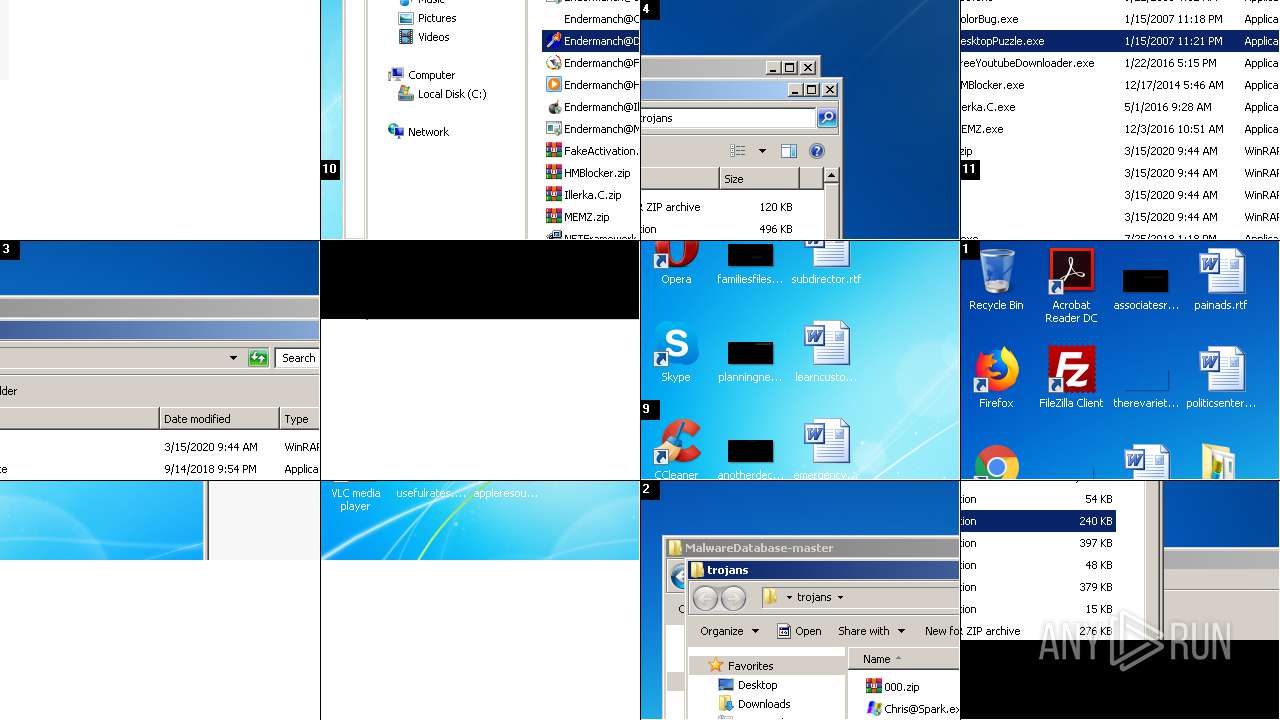Select the 000.zip archive icon
The width and height of the screenshot is (1280, 720).
[x=892, y=687]
